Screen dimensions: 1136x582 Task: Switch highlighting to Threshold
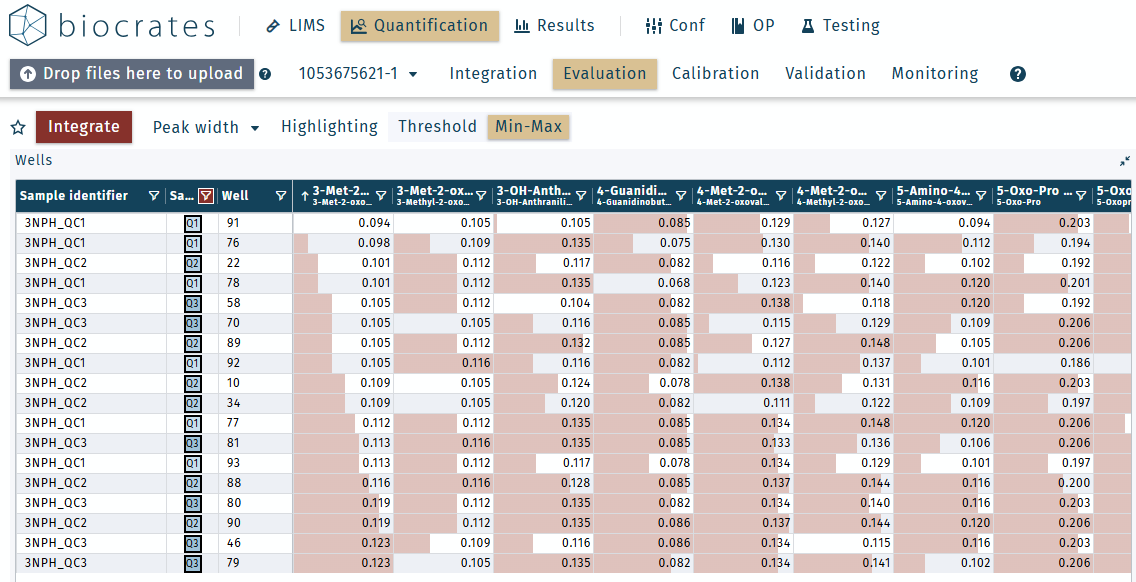(438, 127)
